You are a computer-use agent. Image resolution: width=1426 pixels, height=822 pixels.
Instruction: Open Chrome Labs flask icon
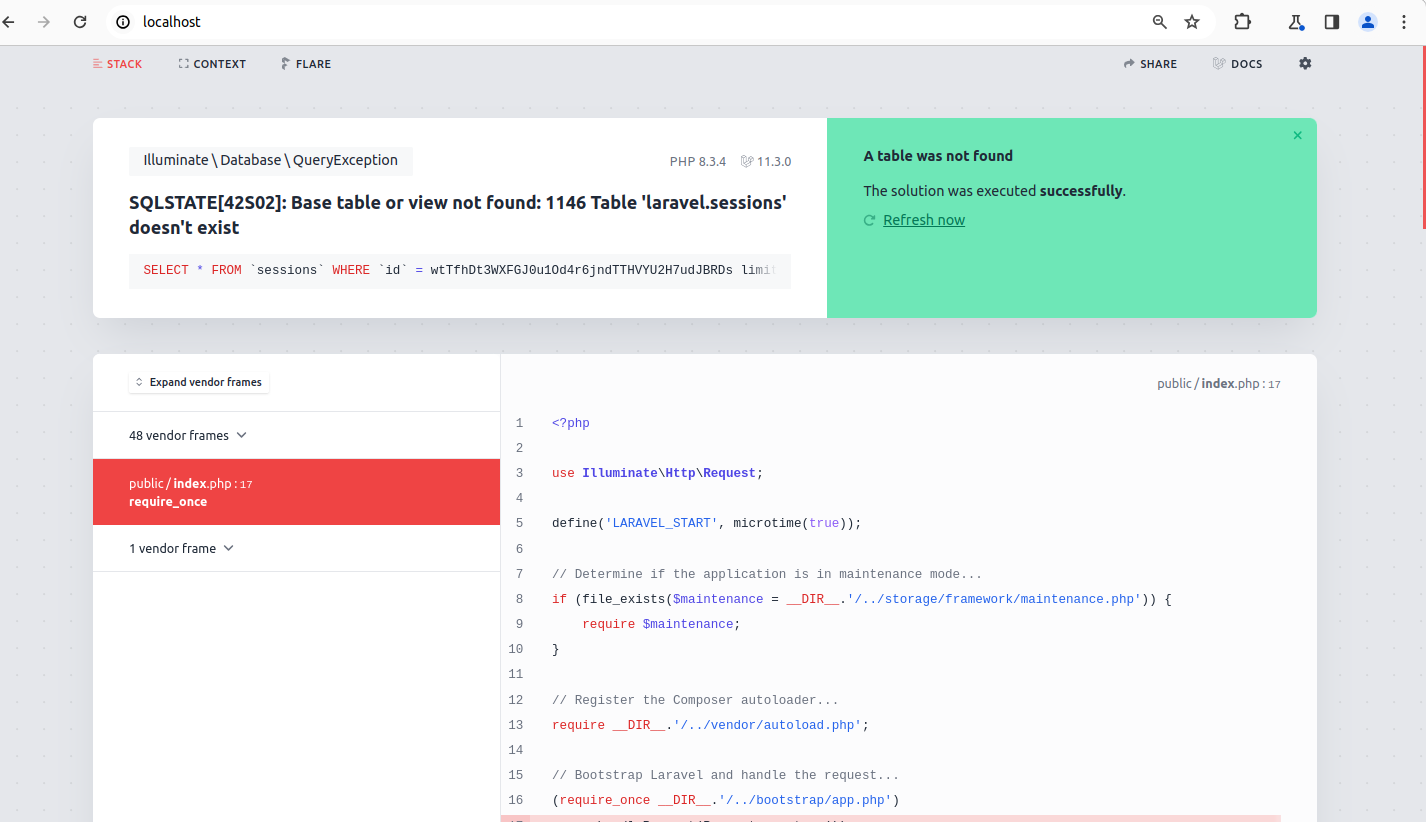[x=1296, y=21]
